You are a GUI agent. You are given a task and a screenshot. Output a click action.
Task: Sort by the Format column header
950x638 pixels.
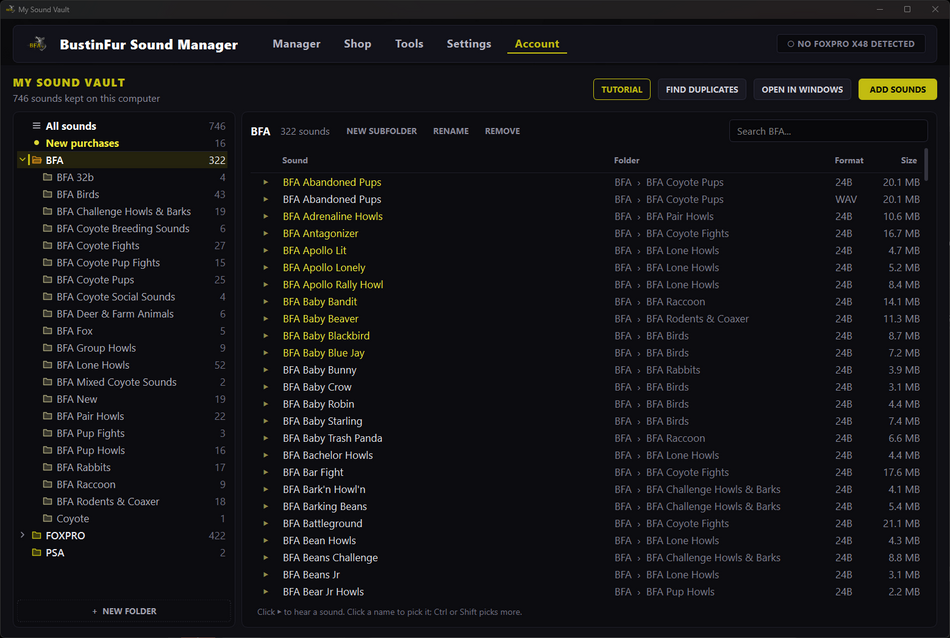[x=849, y=161]
